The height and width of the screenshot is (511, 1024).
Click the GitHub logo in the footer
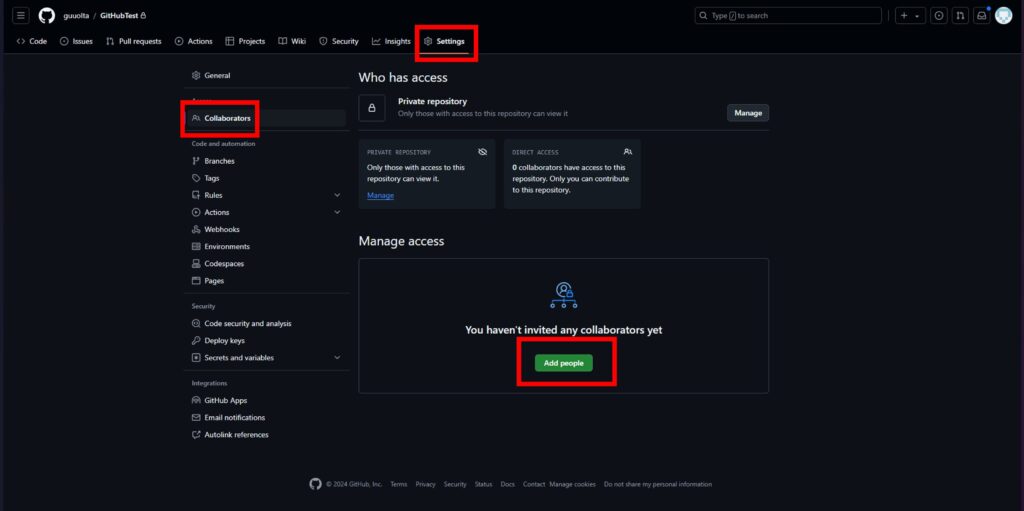pos(315,484)
